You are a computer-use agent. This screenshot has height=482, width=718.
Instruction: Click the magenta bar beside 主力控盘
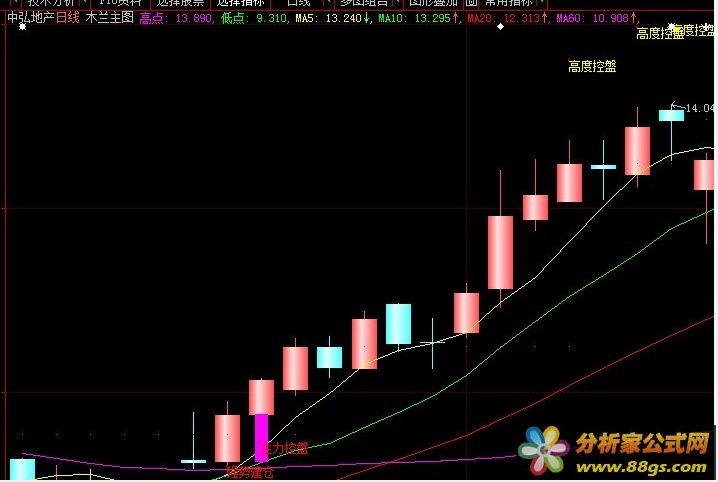click(x=261, y=438)
